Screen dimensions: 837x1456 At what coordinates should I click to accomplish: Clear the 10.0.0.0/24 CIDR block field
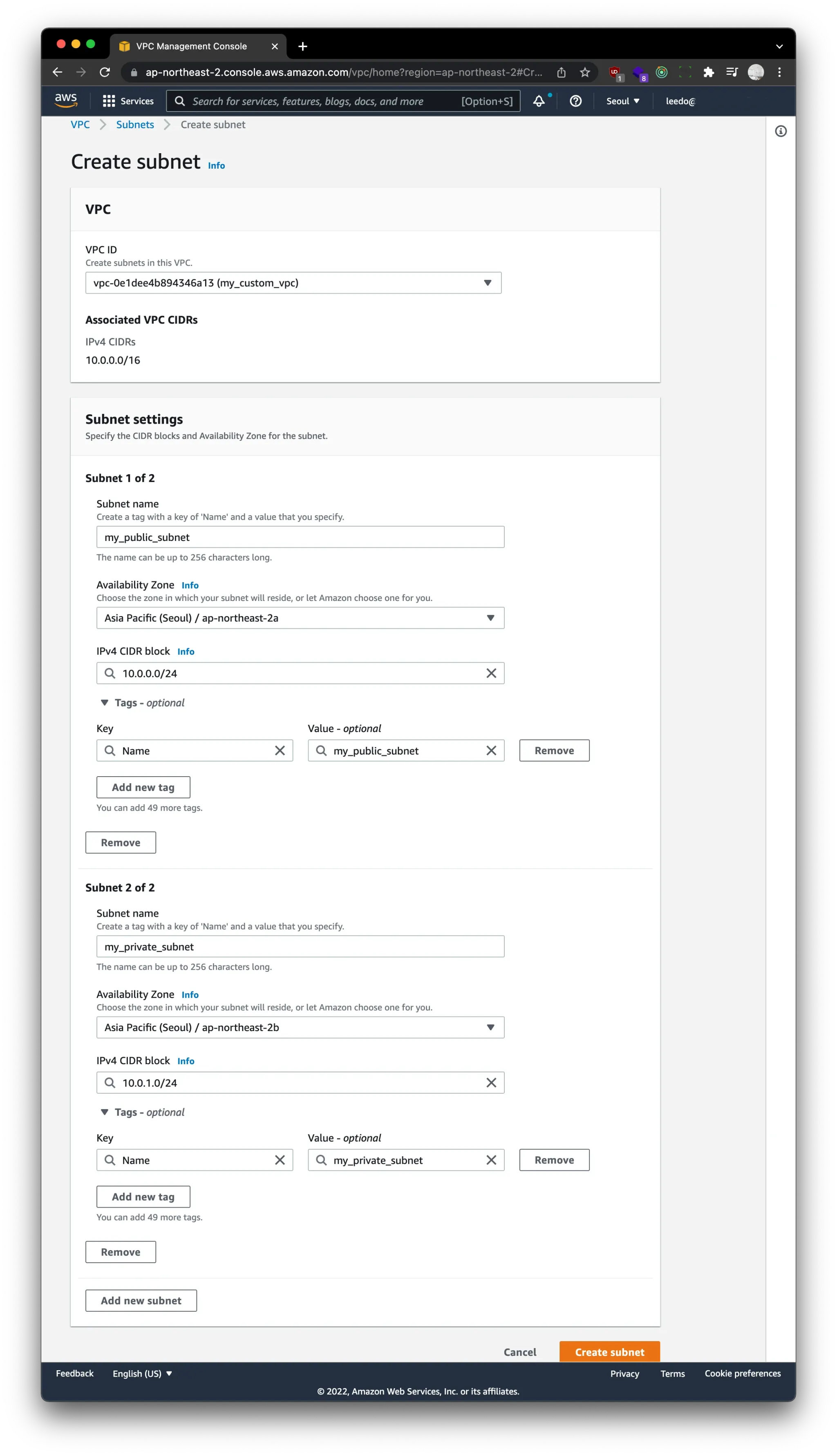pos(491,673)
